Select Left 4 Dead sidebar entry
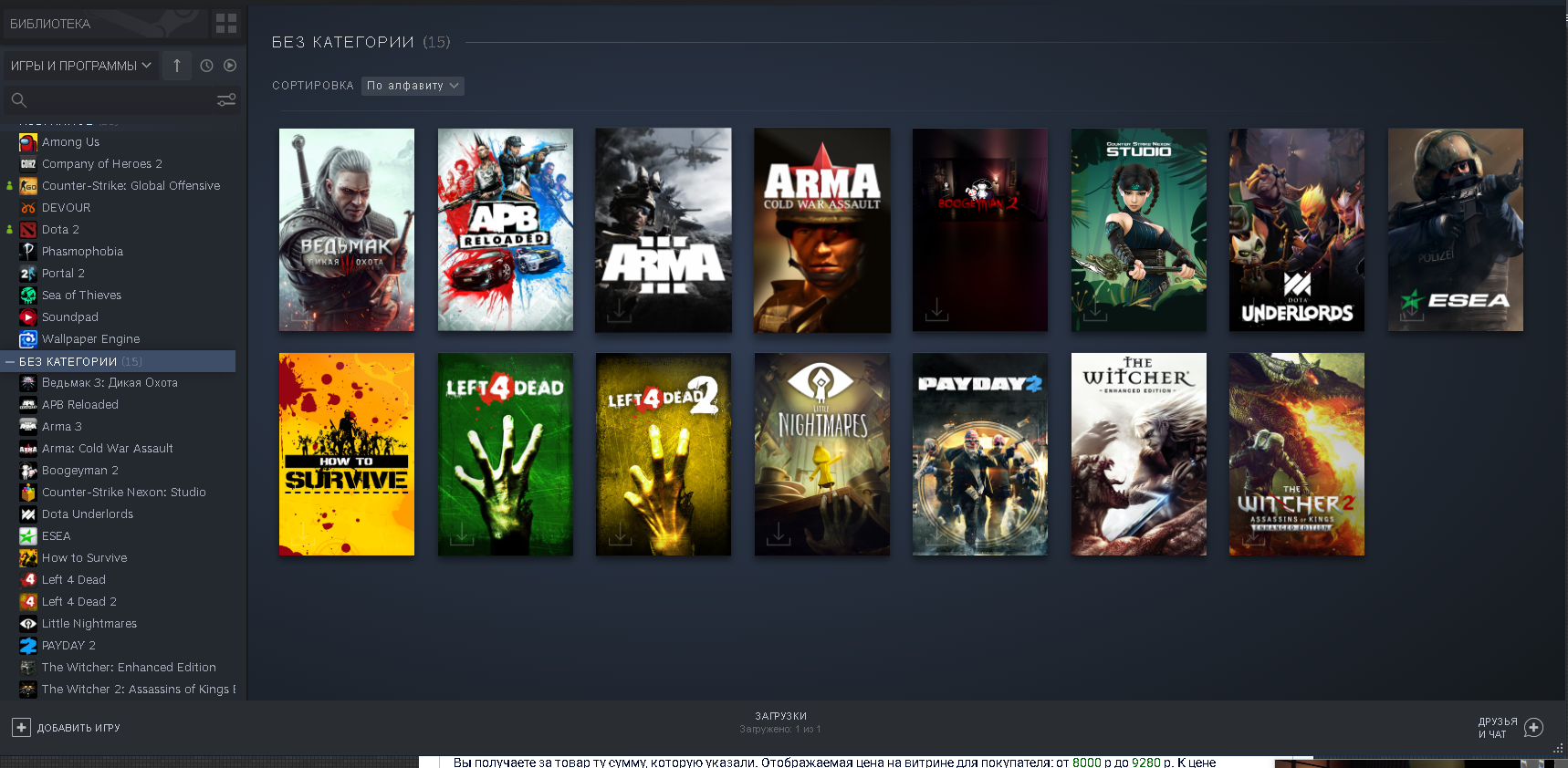The width and height of the screenshot is (1568, 768). [x=73, y=580]
